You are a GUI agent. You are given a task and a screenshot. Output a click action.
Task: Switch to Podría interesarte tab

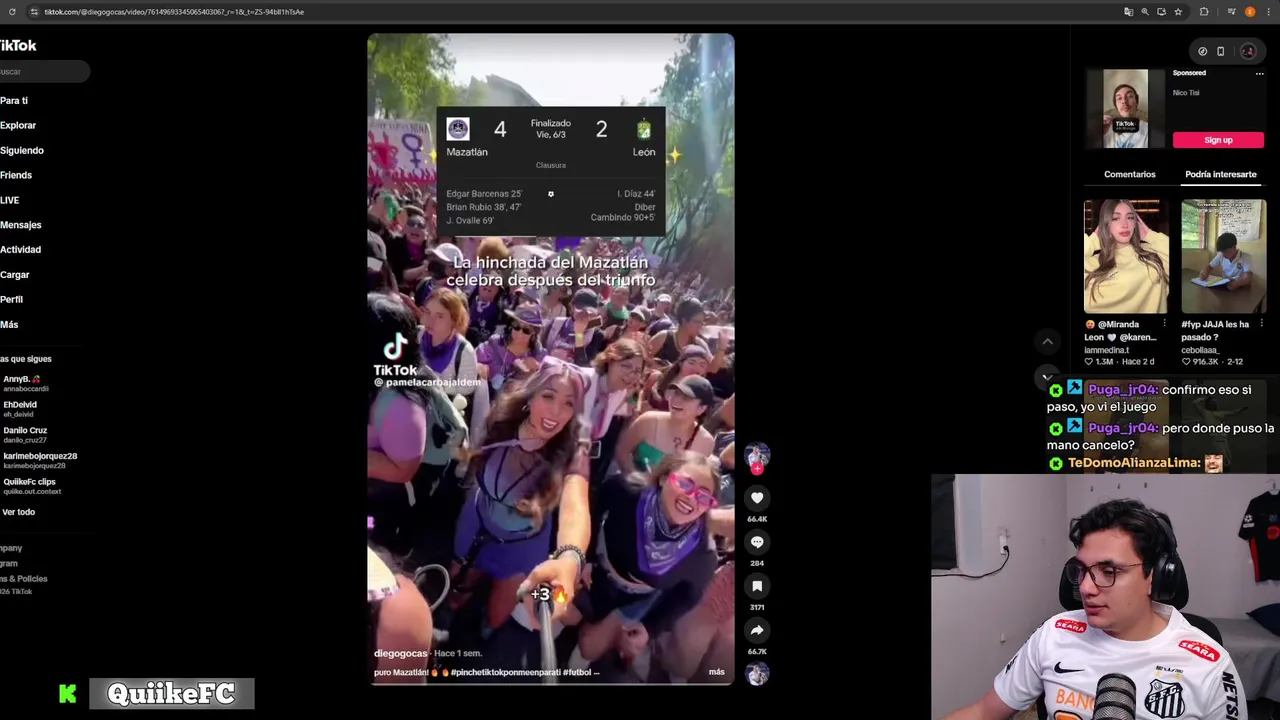pyautogui.click(x=1220, y=174)
